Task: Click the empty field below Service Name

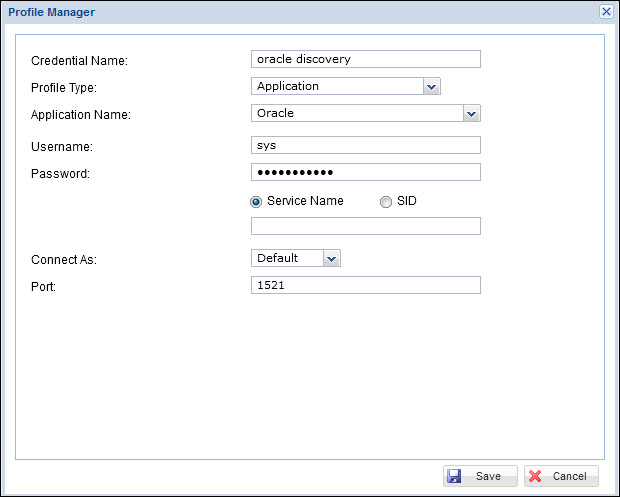Action: (x=365, y=226)
